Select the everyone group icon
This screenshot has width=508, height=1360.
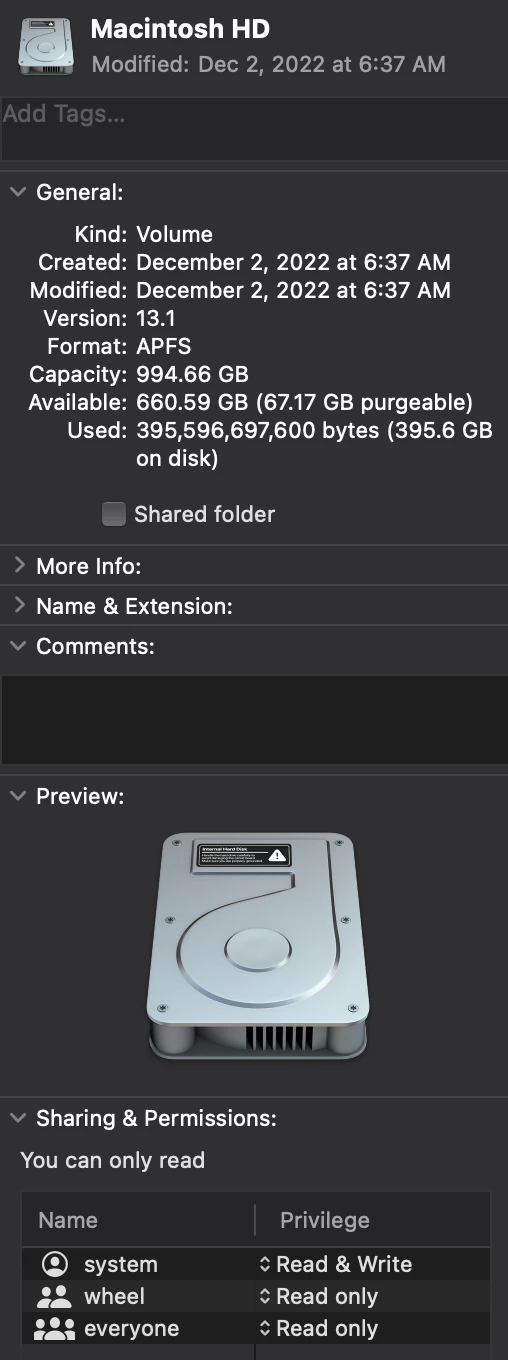click(53, 1329)
